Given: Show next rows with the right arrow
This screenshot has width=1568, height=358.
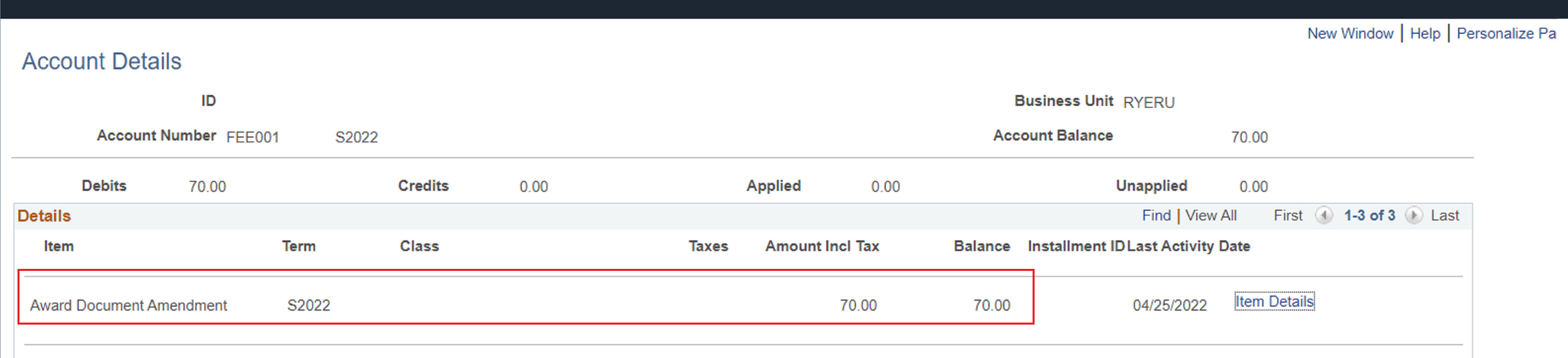Looking at the screenshot, I should pyautogui.click(x=1413, y=216).
